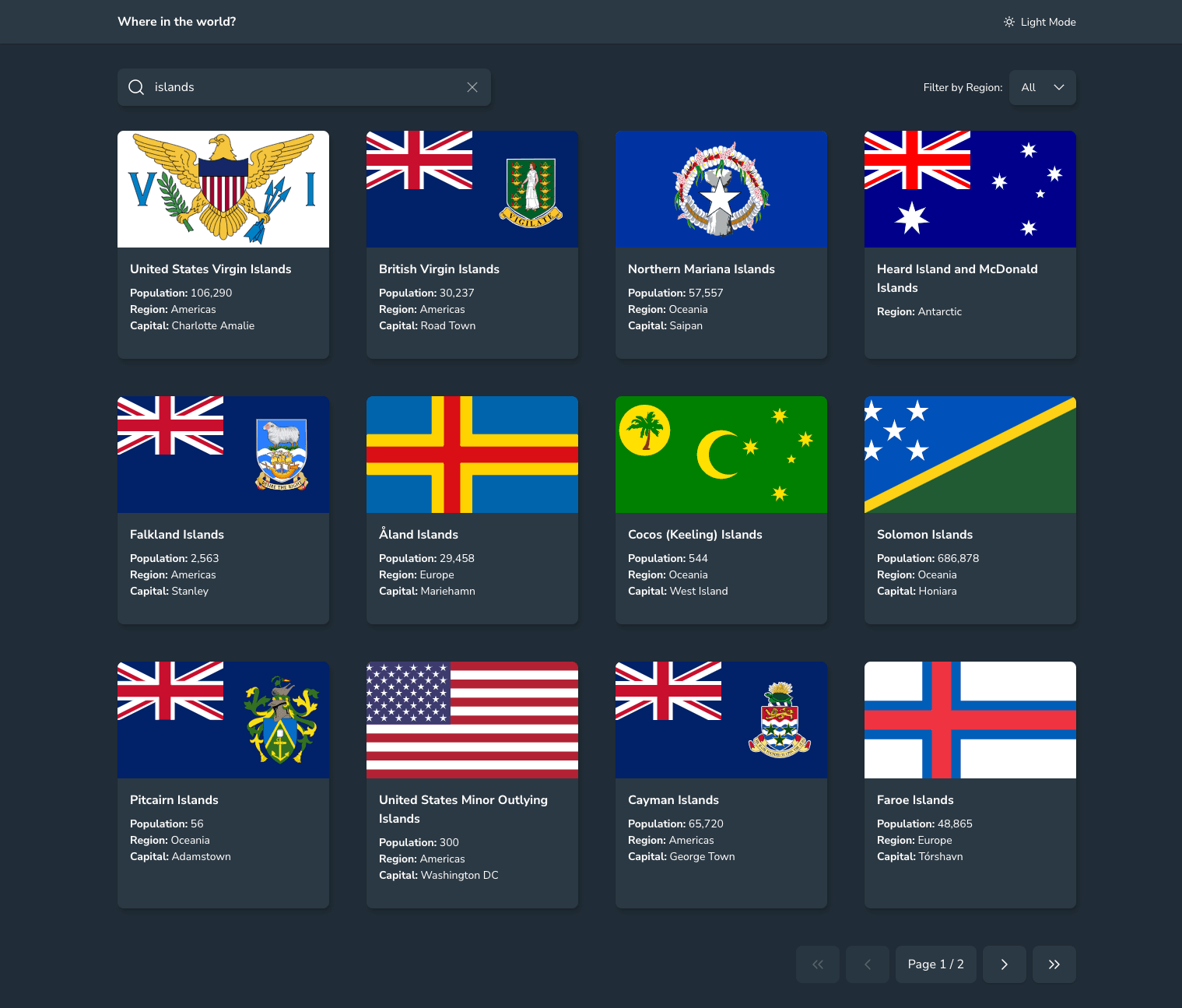This screenshot has height=1008, width=1182.
Task: Click the Where in the world header title
Action: 176,22
